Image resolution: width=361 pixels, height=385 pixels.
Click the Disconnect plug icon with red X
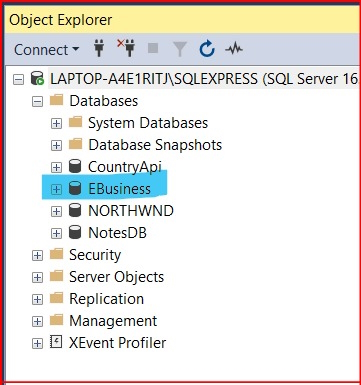[x=126, y=48]
